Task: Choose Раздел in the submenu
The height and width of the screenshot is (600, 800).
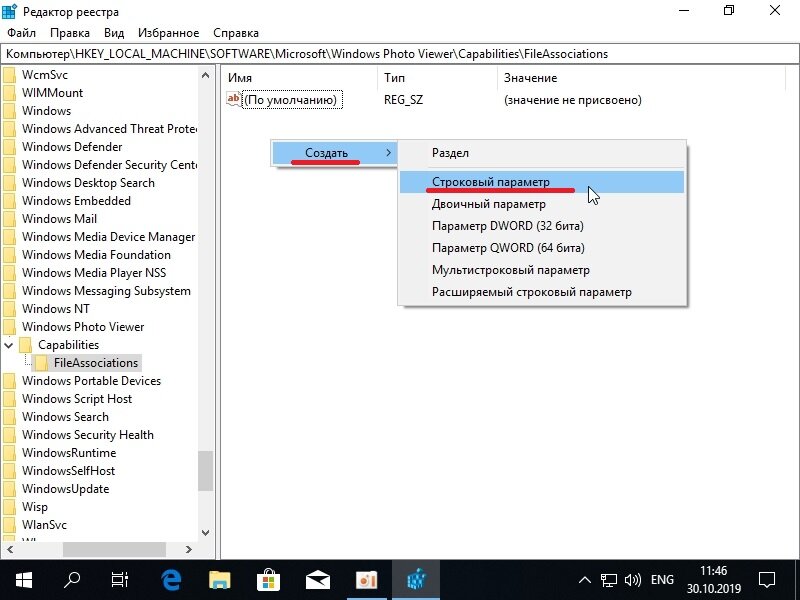Action: [x=542, y=153]
